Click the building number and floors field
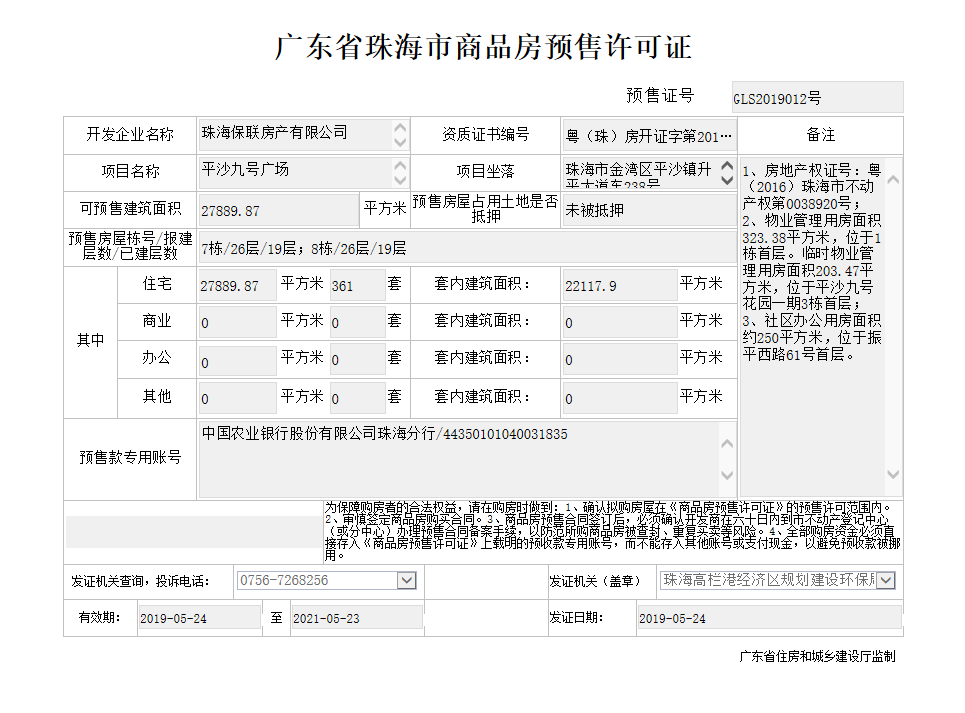 tap(466, 247)
